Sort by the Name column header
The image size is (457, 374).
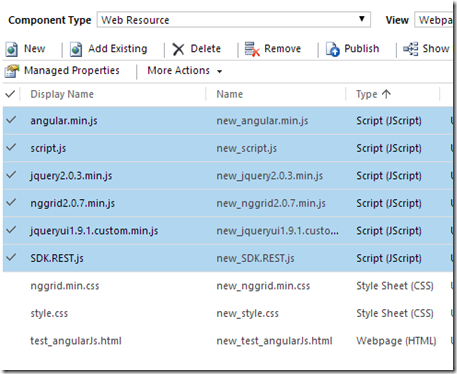230,94
